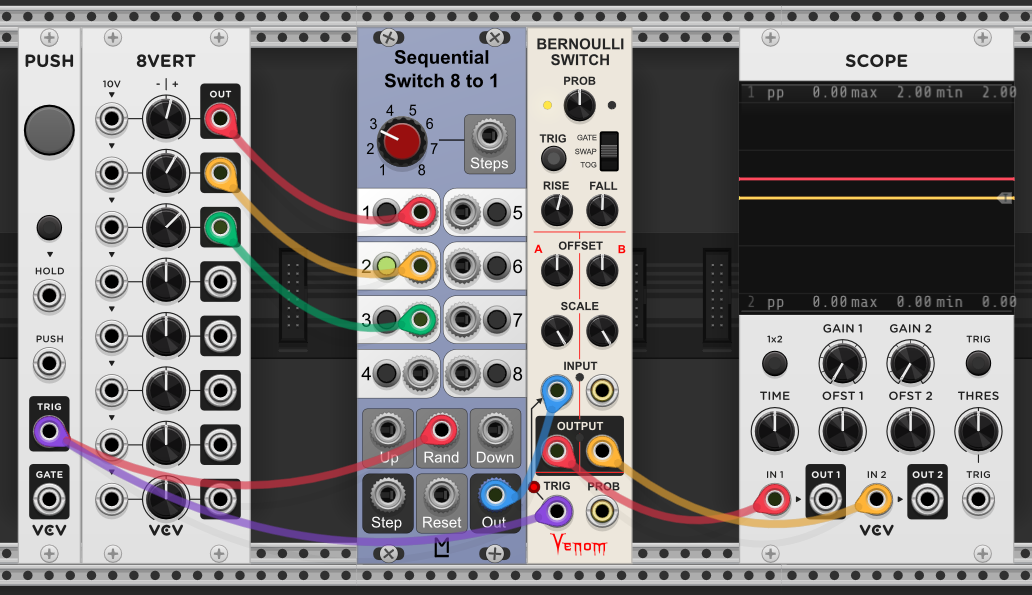Click the Sequential Switch Down trigger jack
The height and width of the screenshot is (595, 1032).
[x=494, y=431]
